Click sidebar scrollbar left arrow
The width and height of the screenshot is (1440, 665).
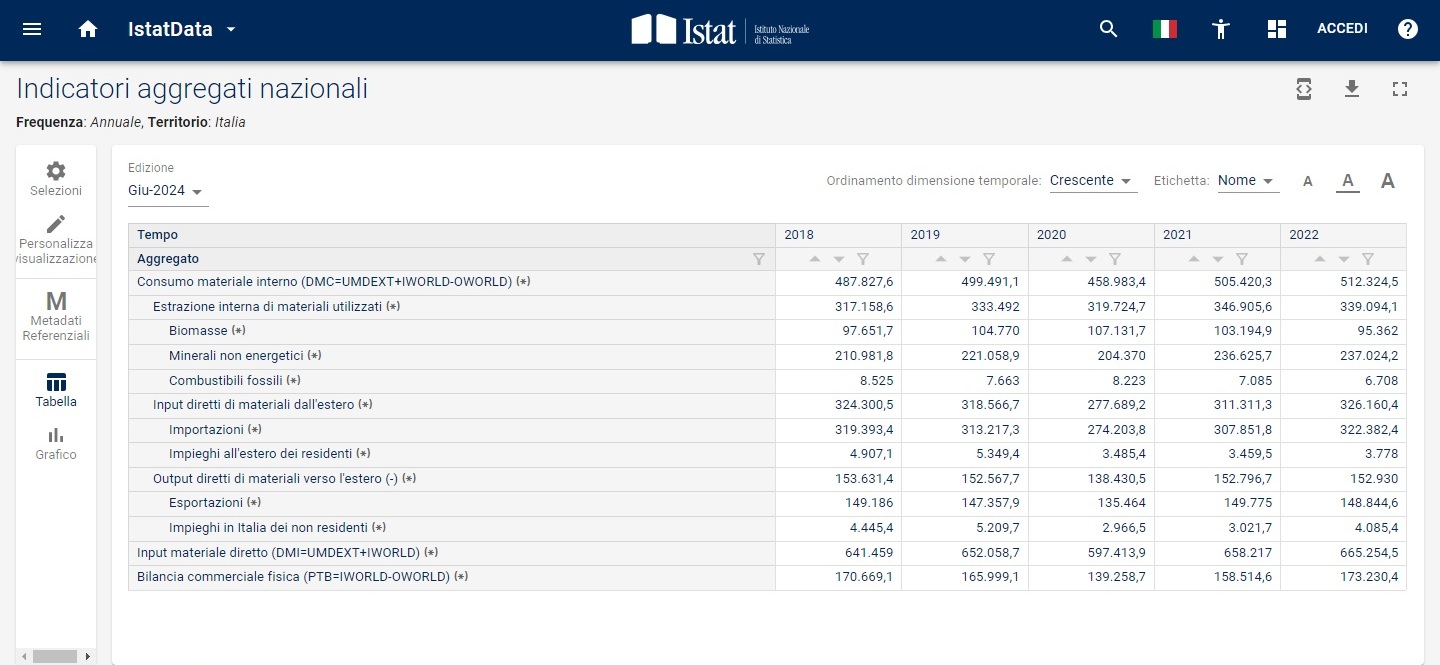click(x=23, y=657)
